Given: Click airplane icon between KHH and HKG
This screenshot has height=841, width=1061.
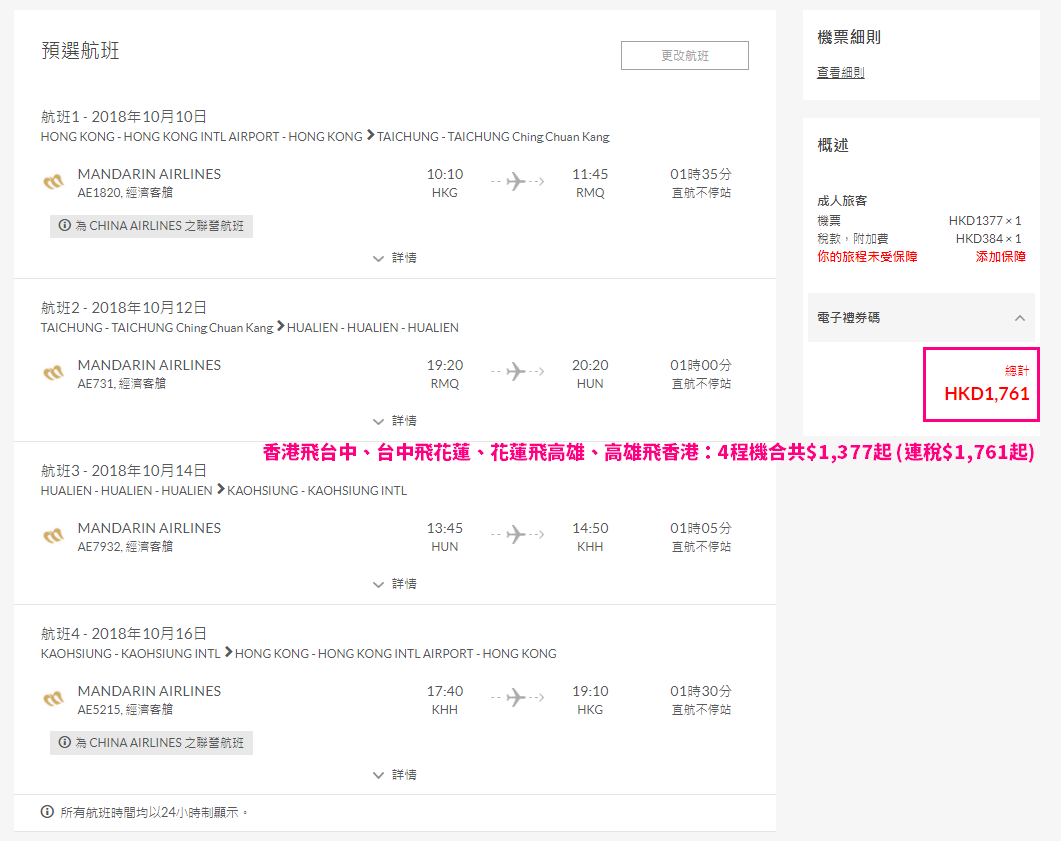Looking at the screenshot, I should pyautogui.click(x=517, y=698).
